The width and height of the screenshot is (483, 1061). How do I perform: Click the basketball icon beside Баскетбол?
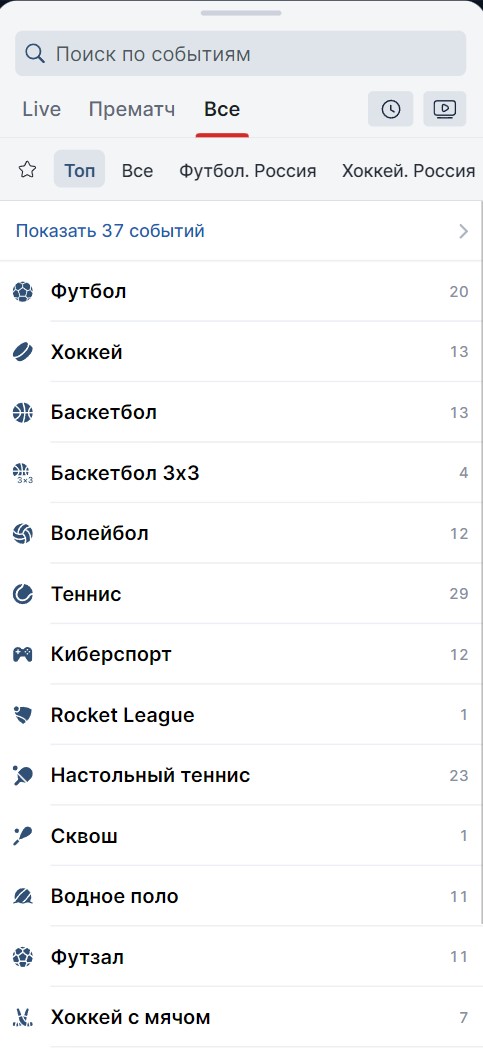22,413
